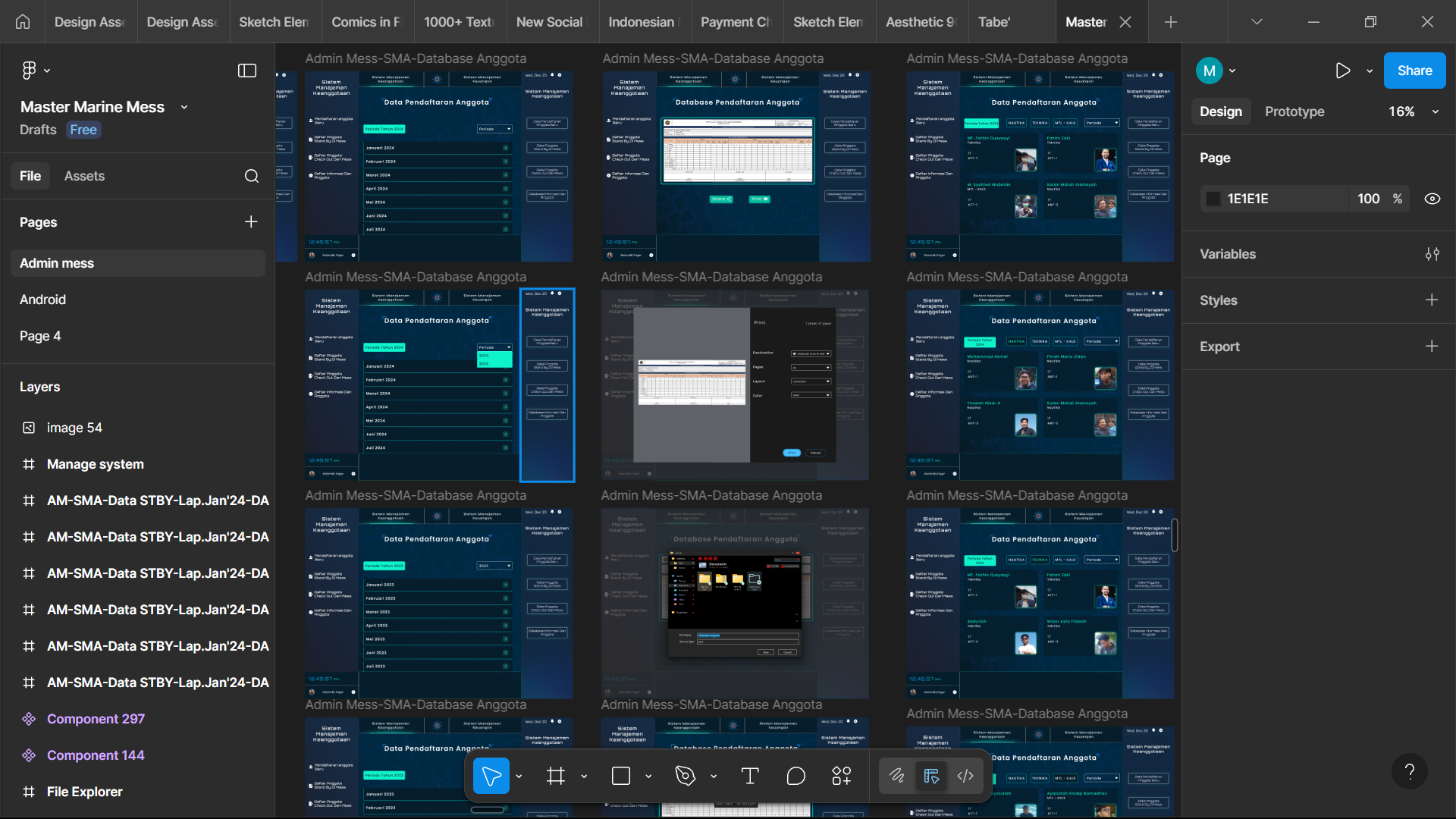The height and width of the screenshot is (819, 1456).
Task: Add an export setting plus icon
Action: pos(1432,347)
